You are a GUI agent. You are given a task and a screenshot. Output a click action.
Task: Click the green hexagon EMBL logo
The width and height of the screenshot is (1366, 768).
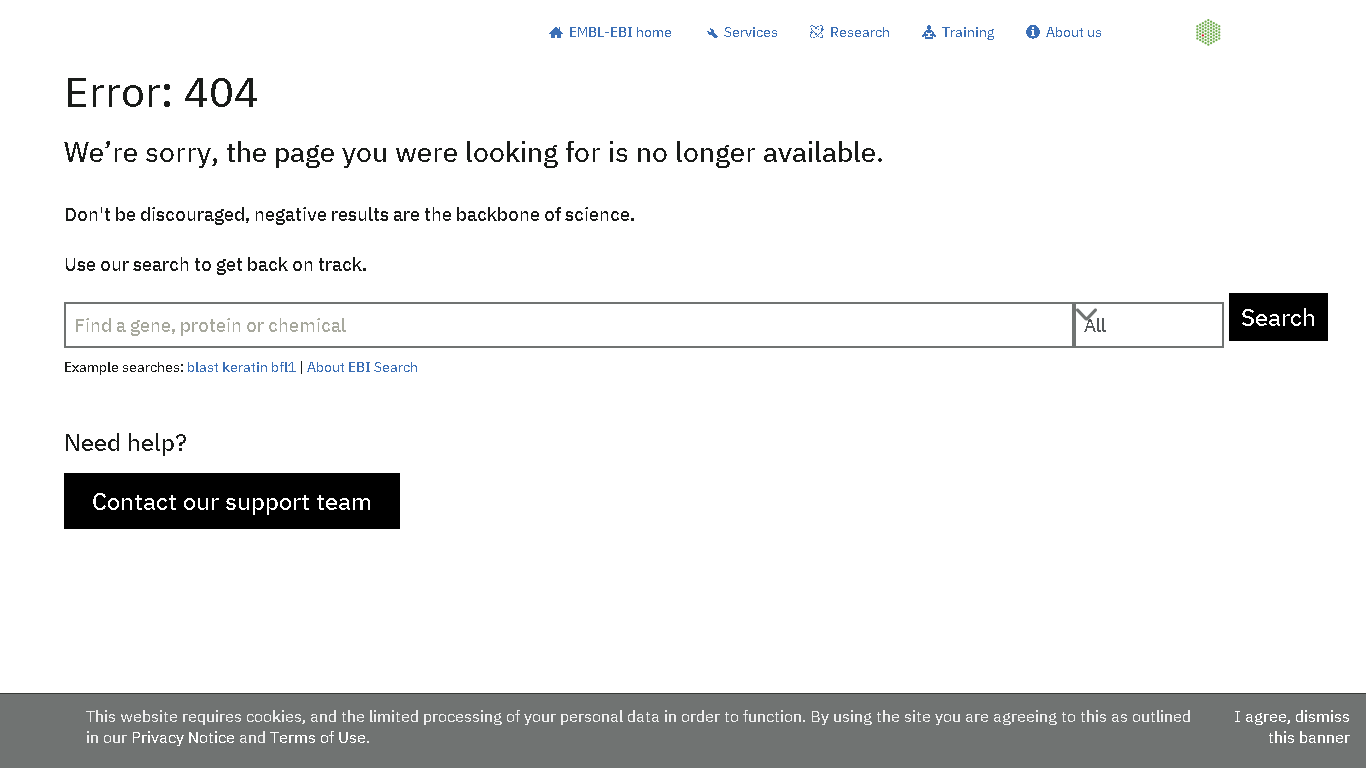pos(1208,32)
